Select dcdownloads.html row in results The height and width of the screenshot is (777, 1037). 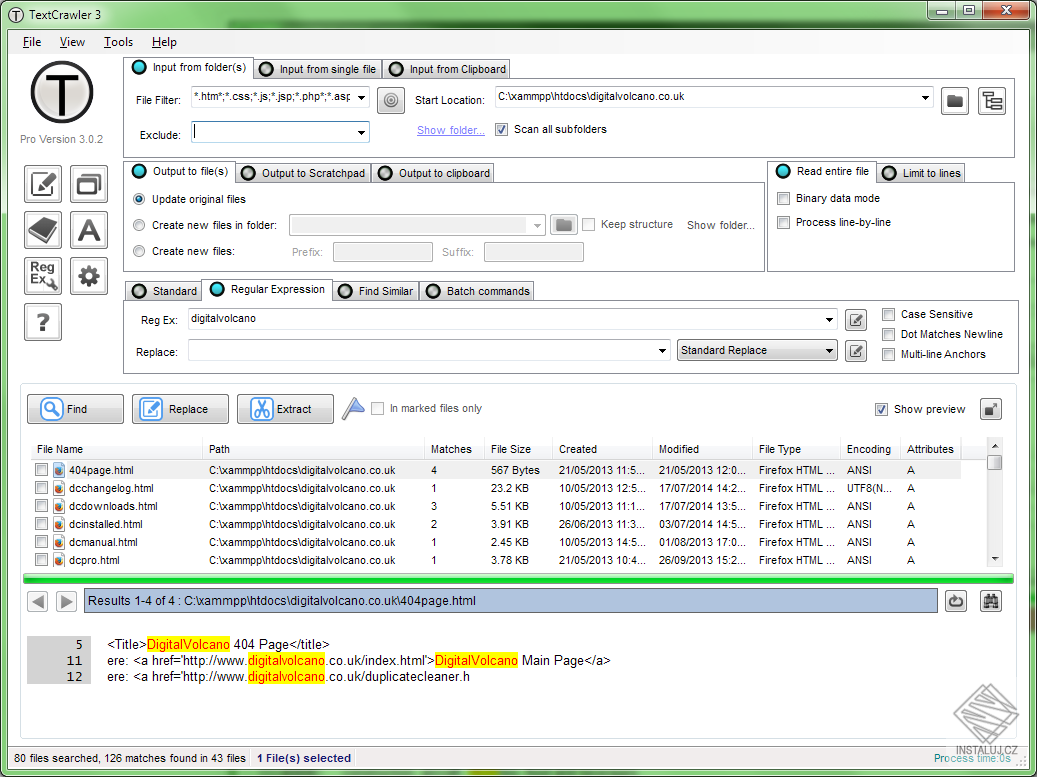496,507
